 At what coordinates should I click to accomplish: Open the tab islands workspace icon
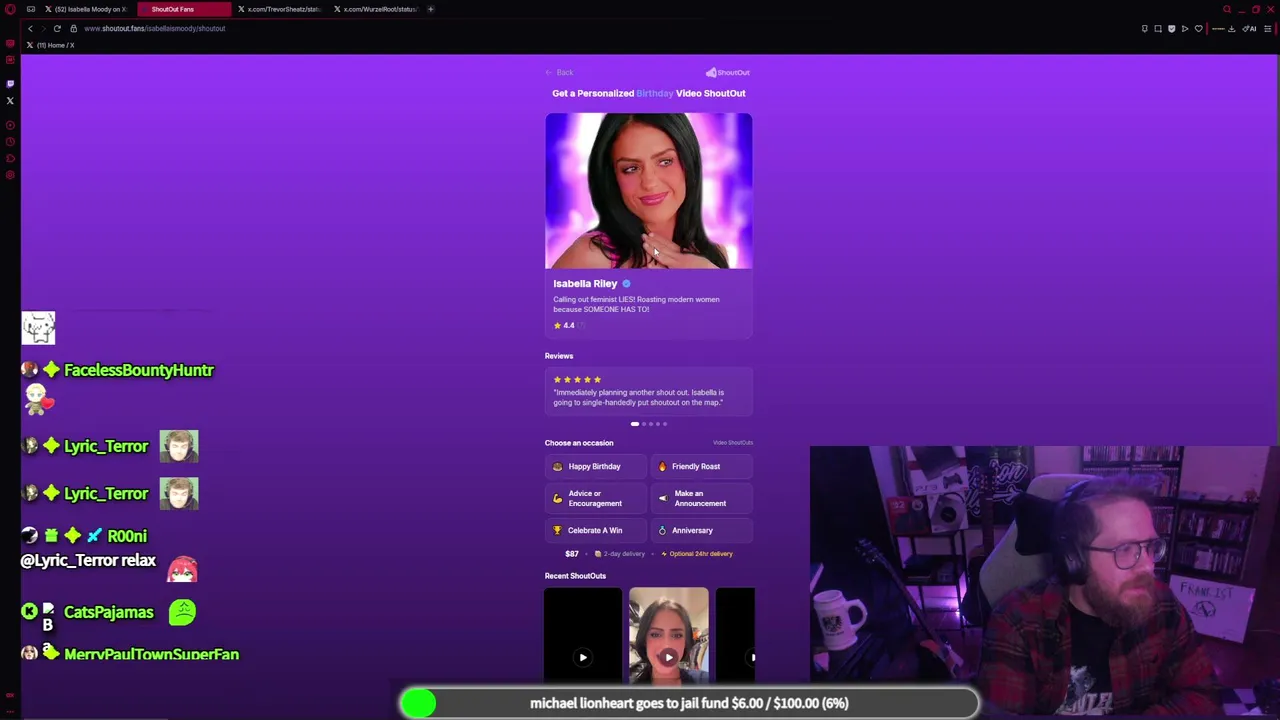[31, 9]
